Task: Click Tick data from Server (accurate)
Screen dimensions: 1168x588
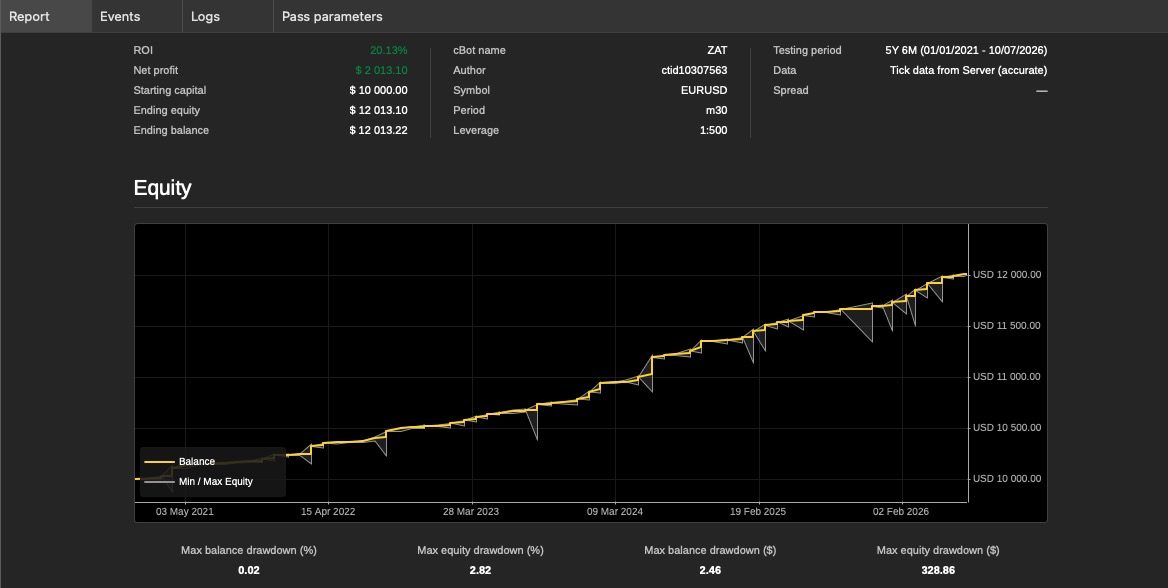Action: tap(968, 70)
